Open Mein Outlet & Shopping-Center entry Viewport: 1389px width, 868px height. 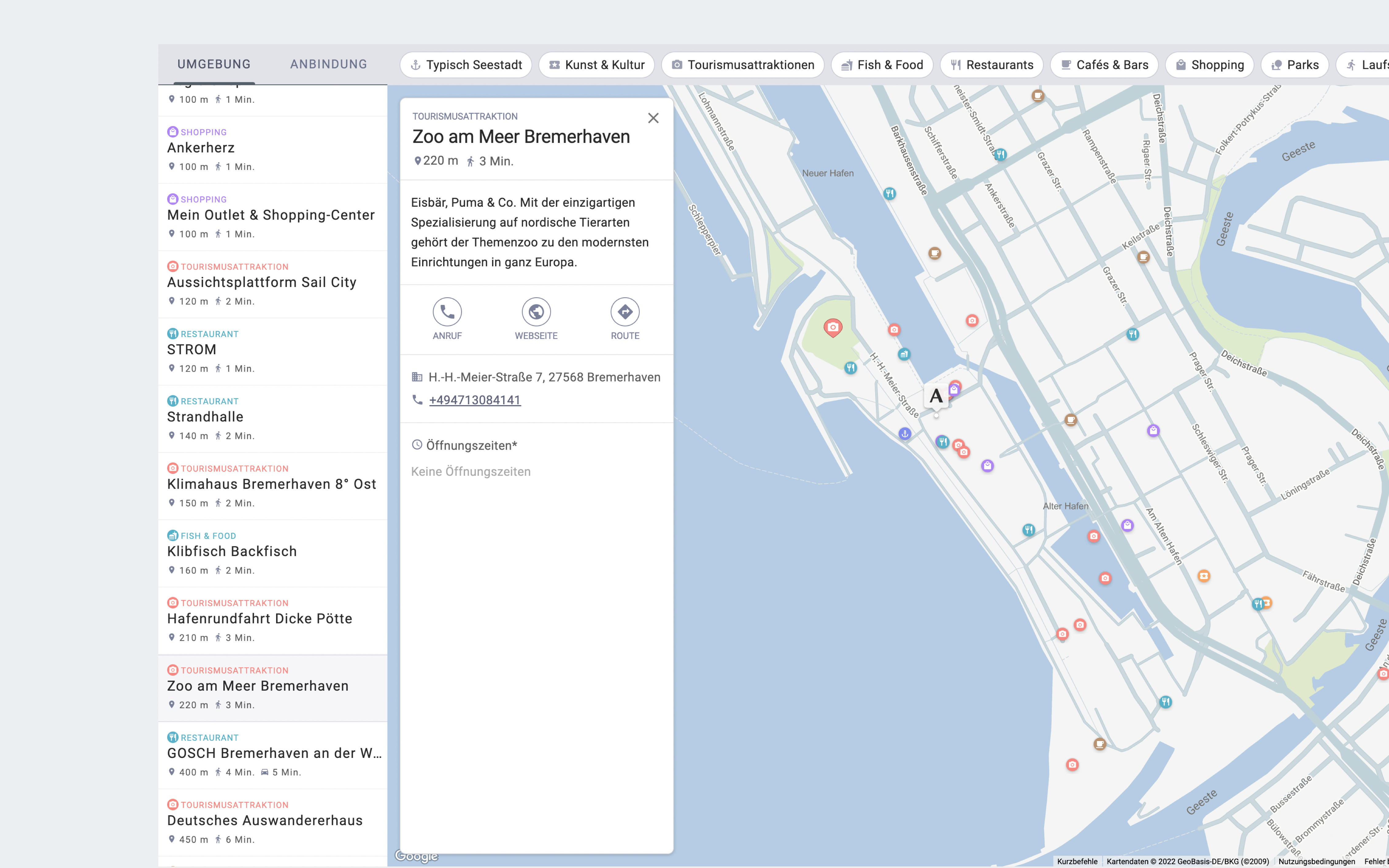tap(273, 217)
